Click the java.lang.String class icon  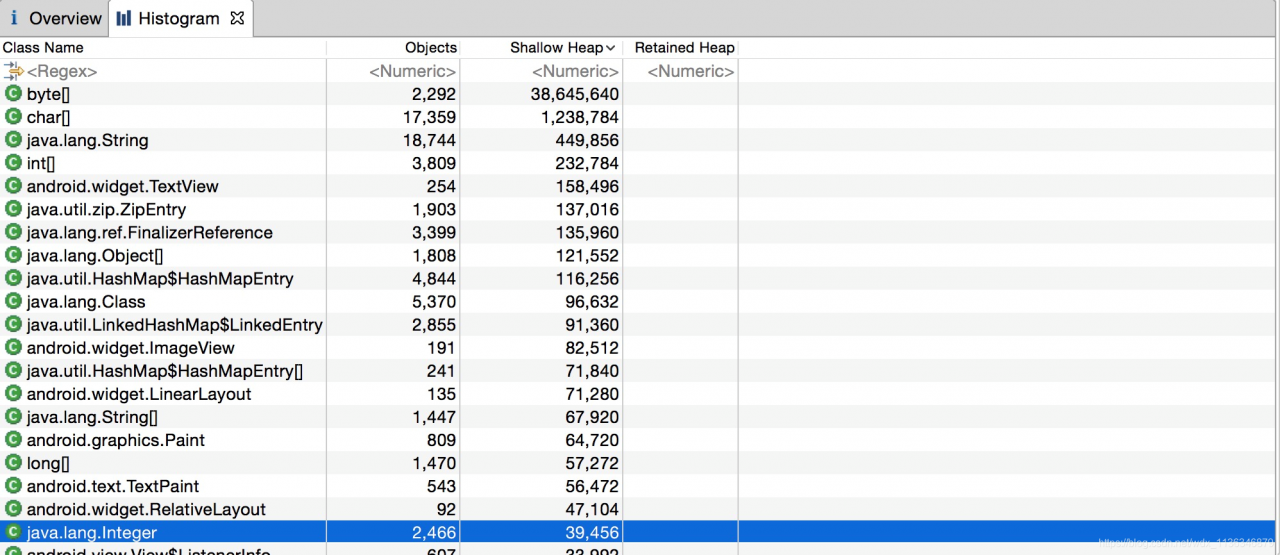pos(13,140)
